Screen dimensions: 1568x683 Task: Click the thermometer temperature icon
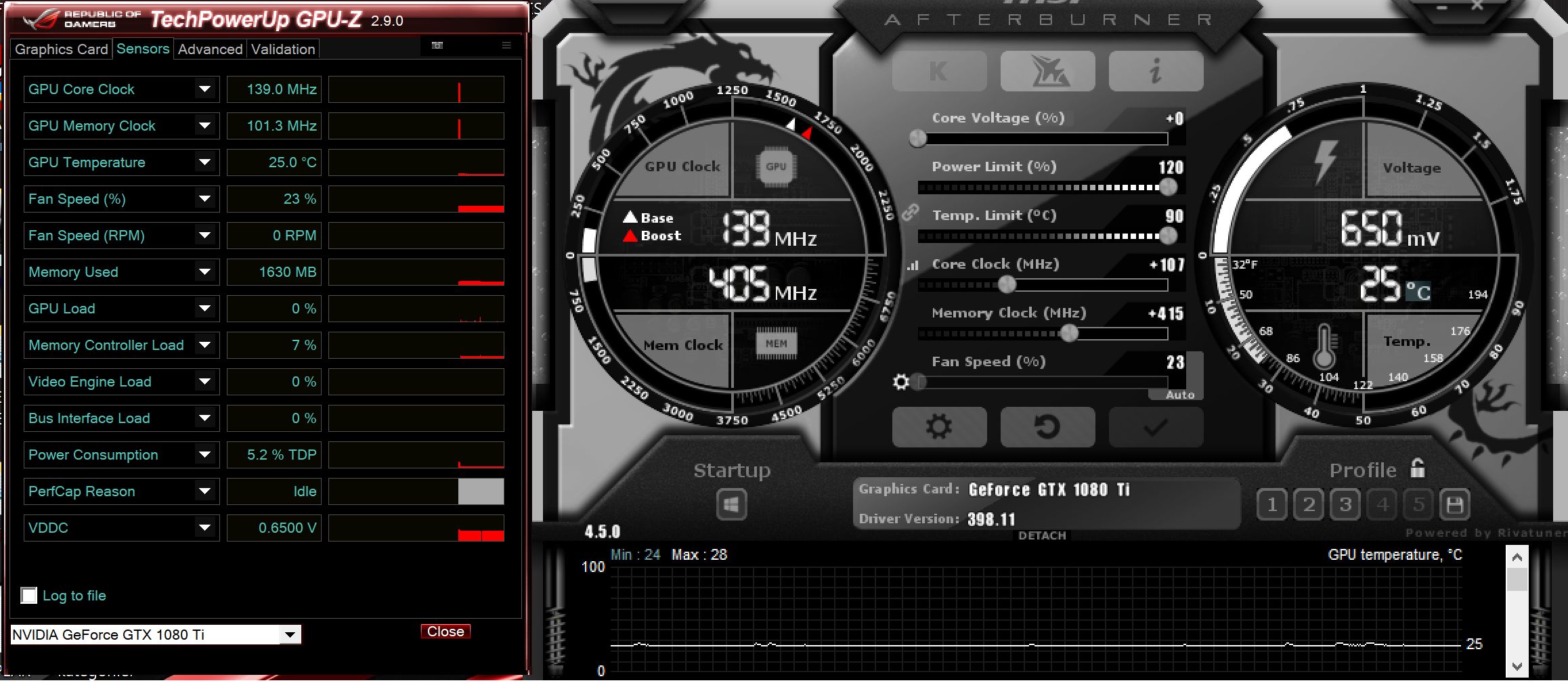pos(1324,347)
